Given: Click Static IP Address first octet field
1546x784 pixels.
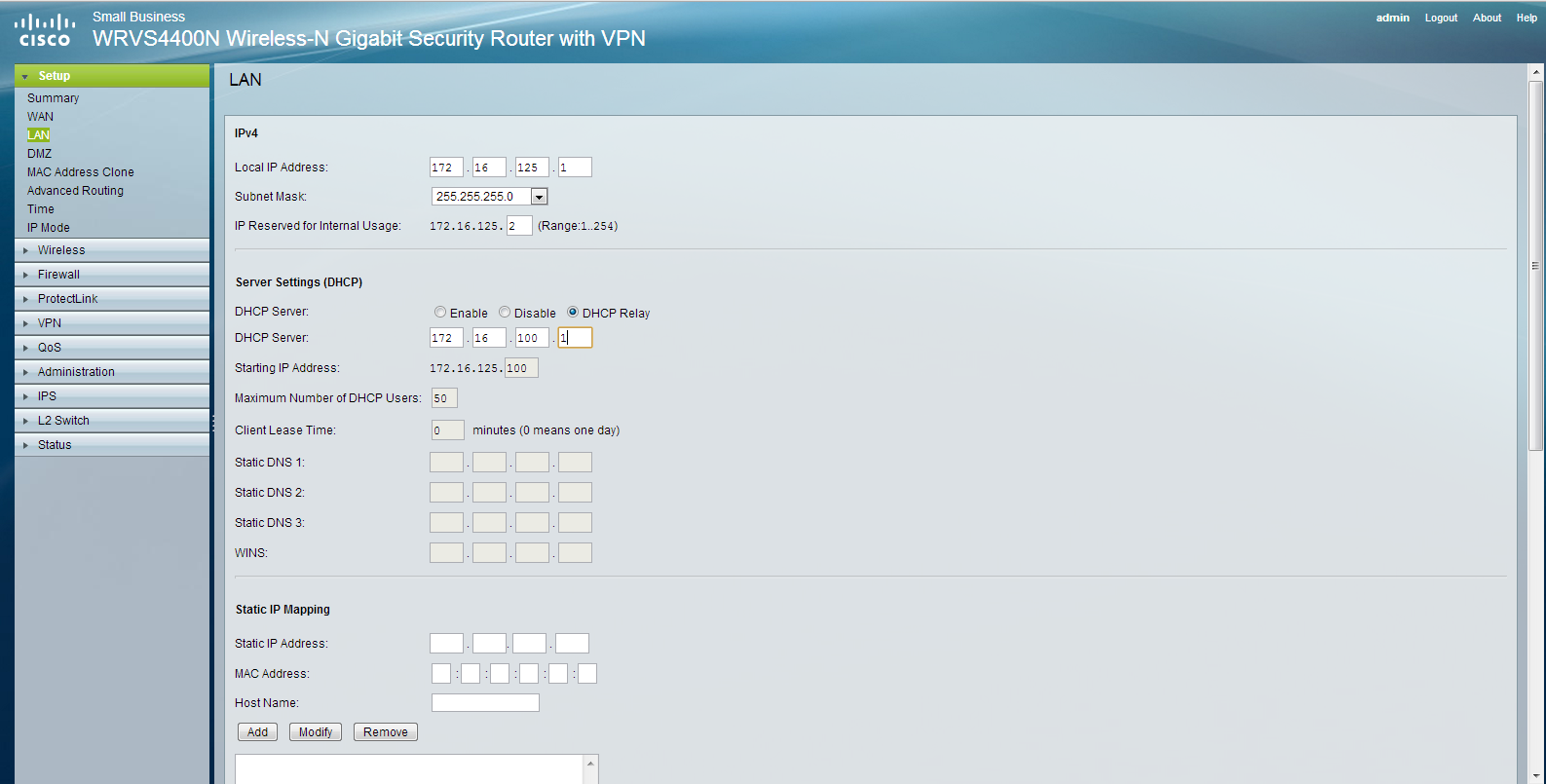Looking at the screenshot, I should [x=446, y=644].
